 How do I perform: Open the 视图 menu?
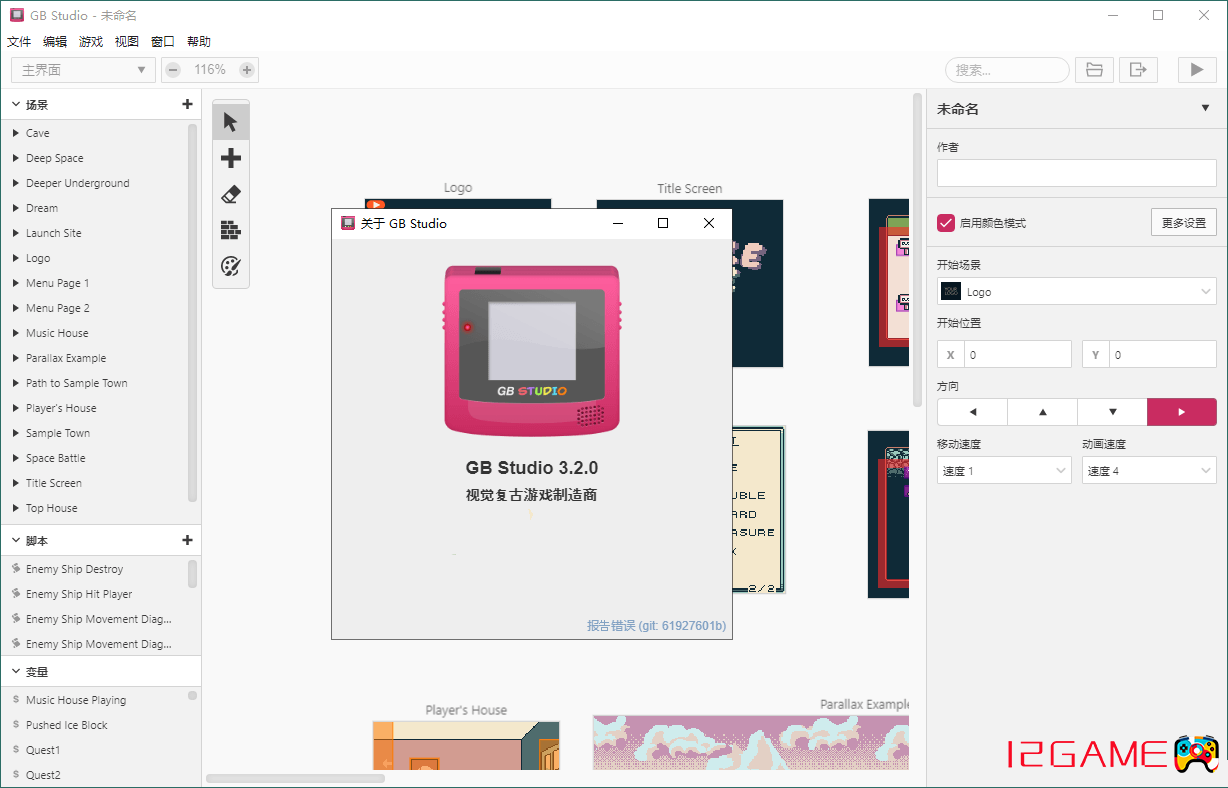pos(127,41)
